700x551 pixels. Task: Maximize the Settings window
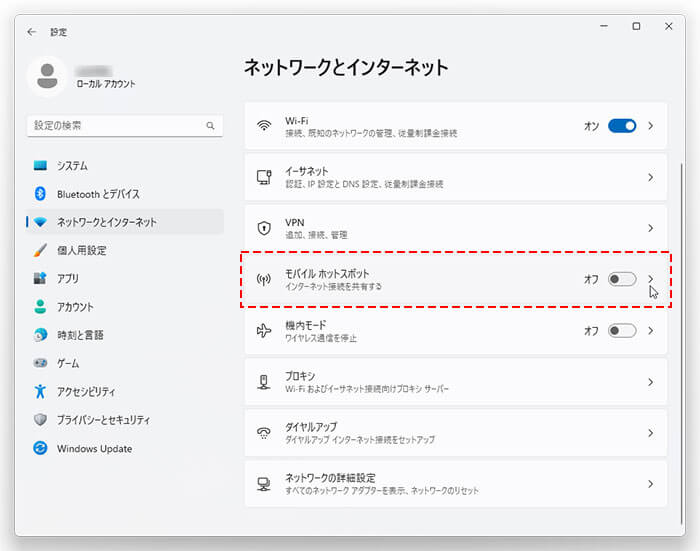click(x=636, y=26)
